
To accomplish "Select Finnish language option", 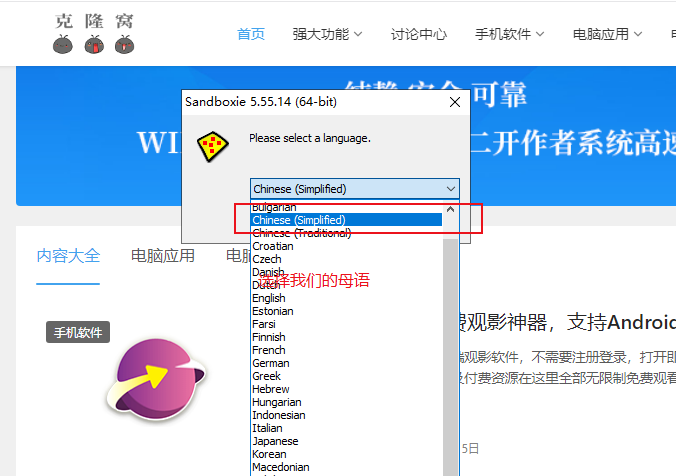I will [347, 337].
